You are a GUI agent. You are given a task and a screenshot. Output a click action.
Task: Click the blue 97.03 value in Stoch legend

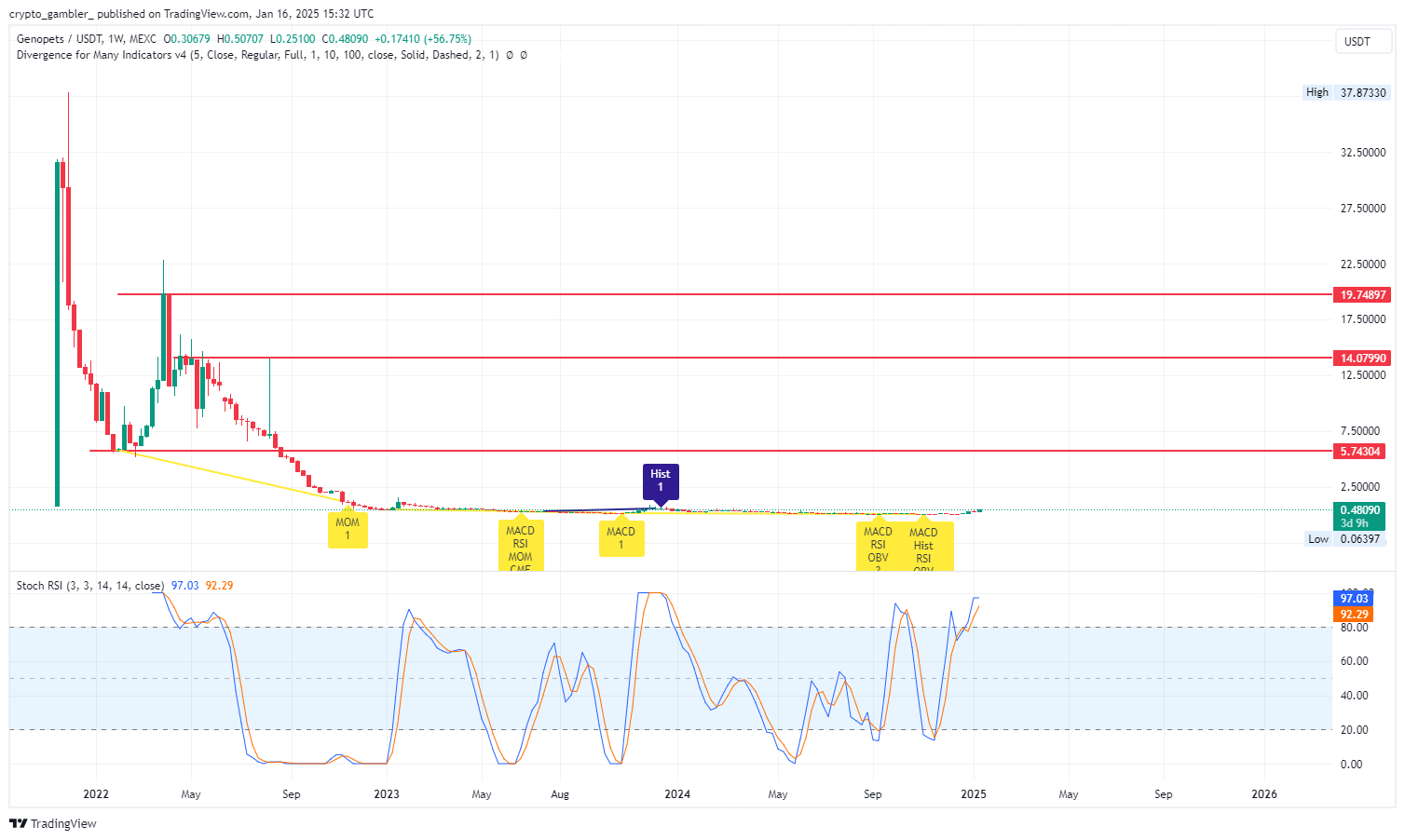pyautogui.click(x=185, y=586)
